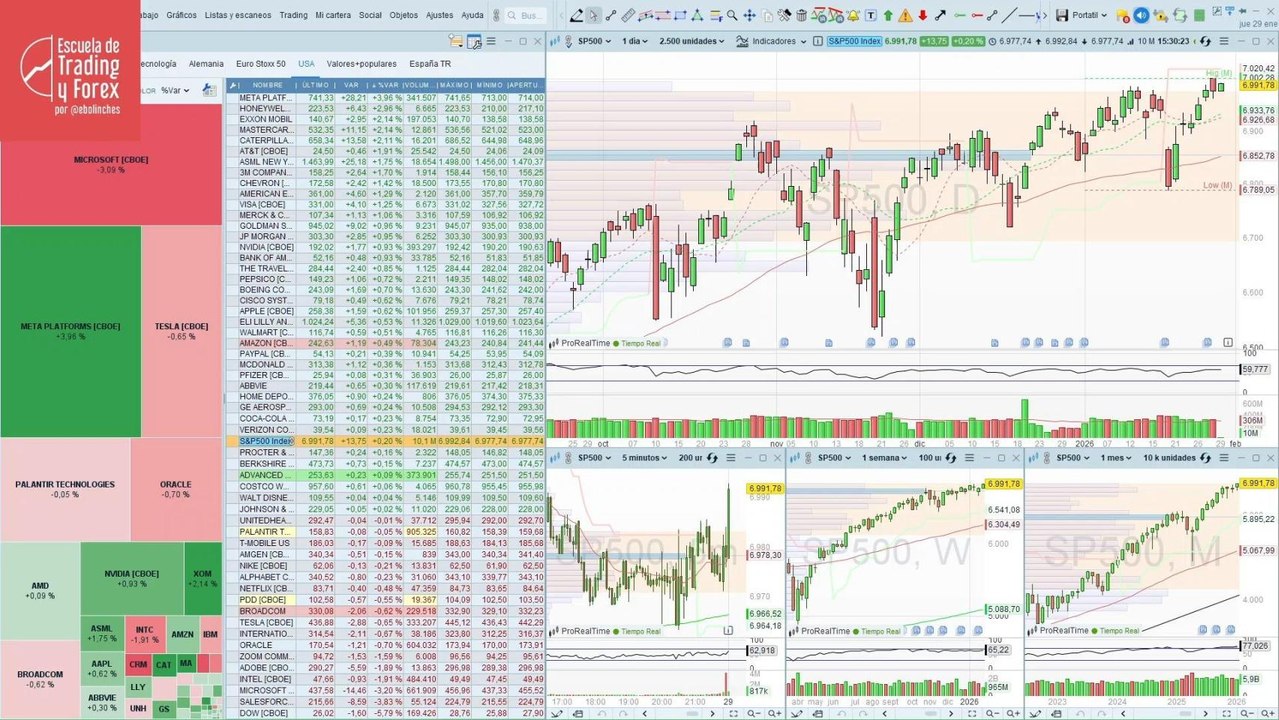
Task: Select META PLATFORMS tile in heatmap
Action: (70, 331)
